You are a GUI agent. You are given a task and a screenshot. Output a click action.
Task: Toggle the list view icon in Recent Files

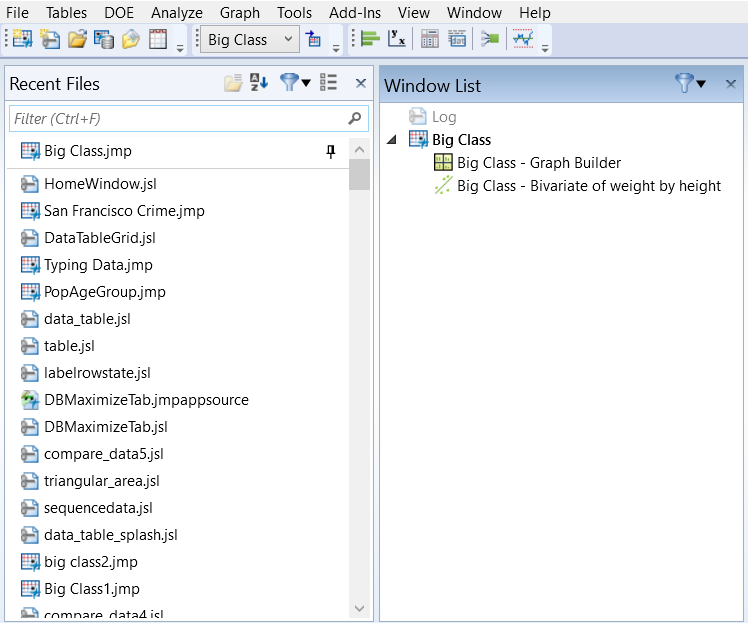coord(328,84)
